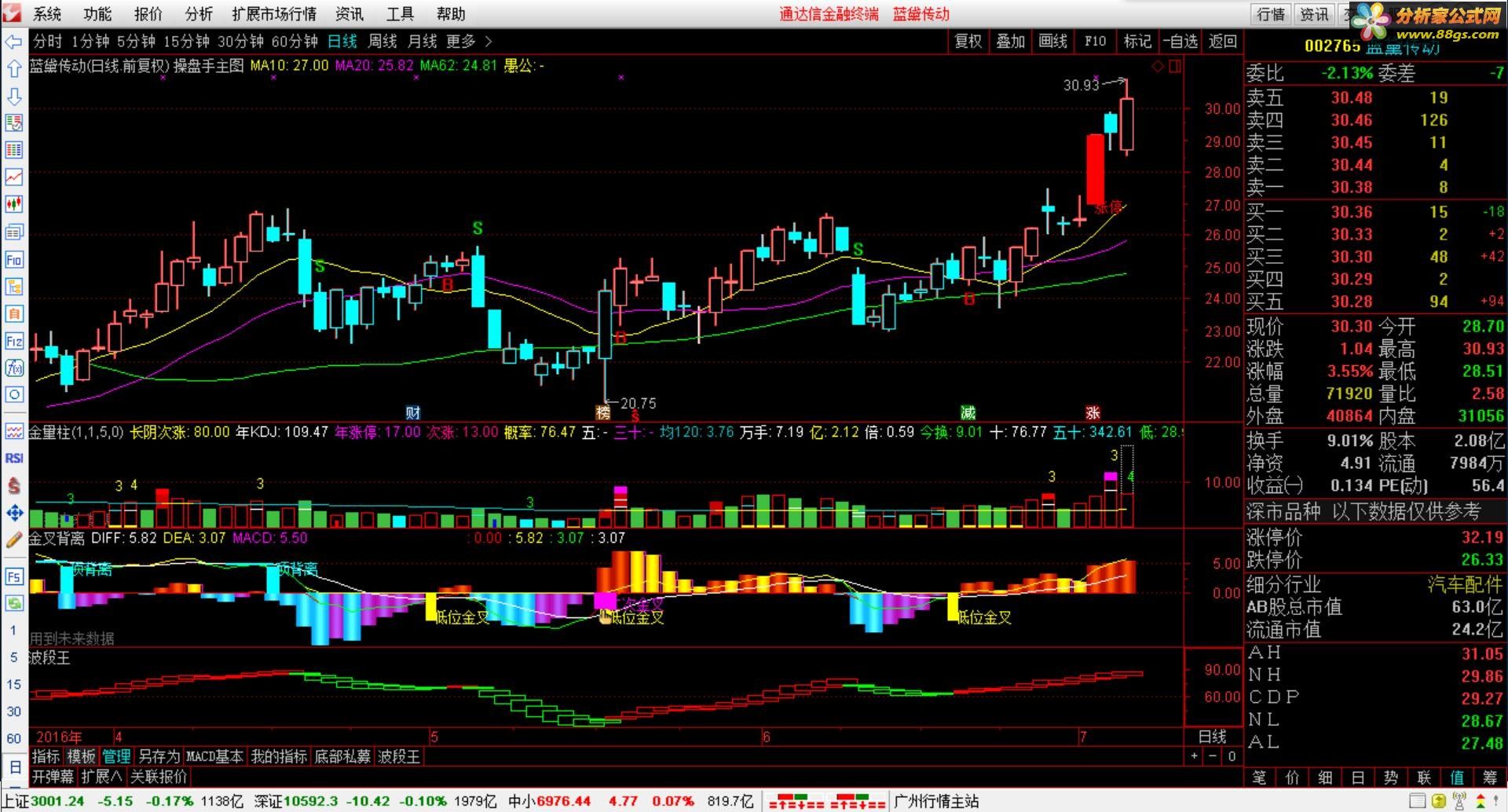This screenshot has width=1508, height=812.
Task: Click the red-green arrows icon in status bar
Action: 1481,801
